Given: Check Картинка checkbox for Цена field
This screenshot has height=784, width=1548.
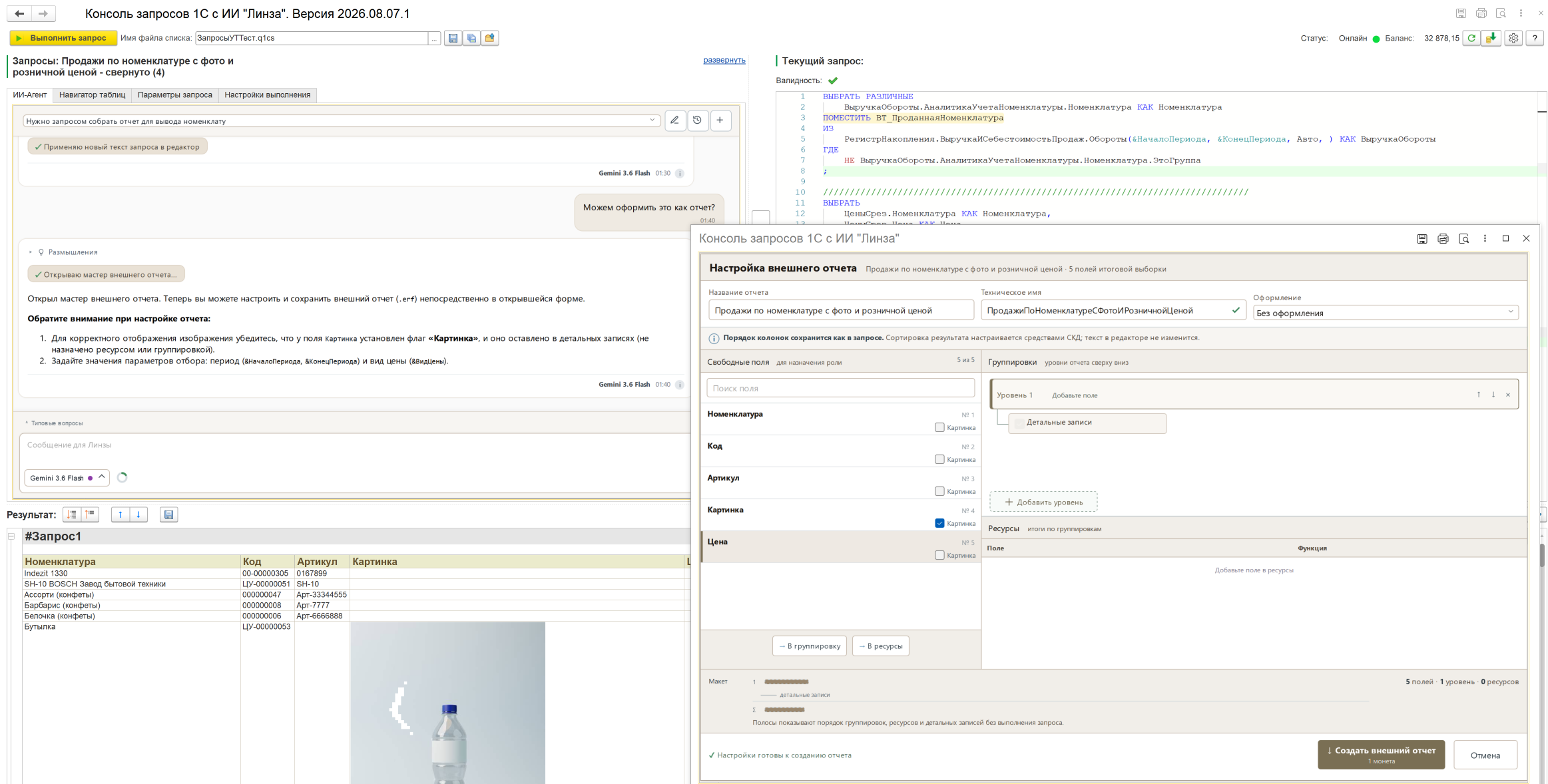Looking at the screenshot, I should [939, 555].
